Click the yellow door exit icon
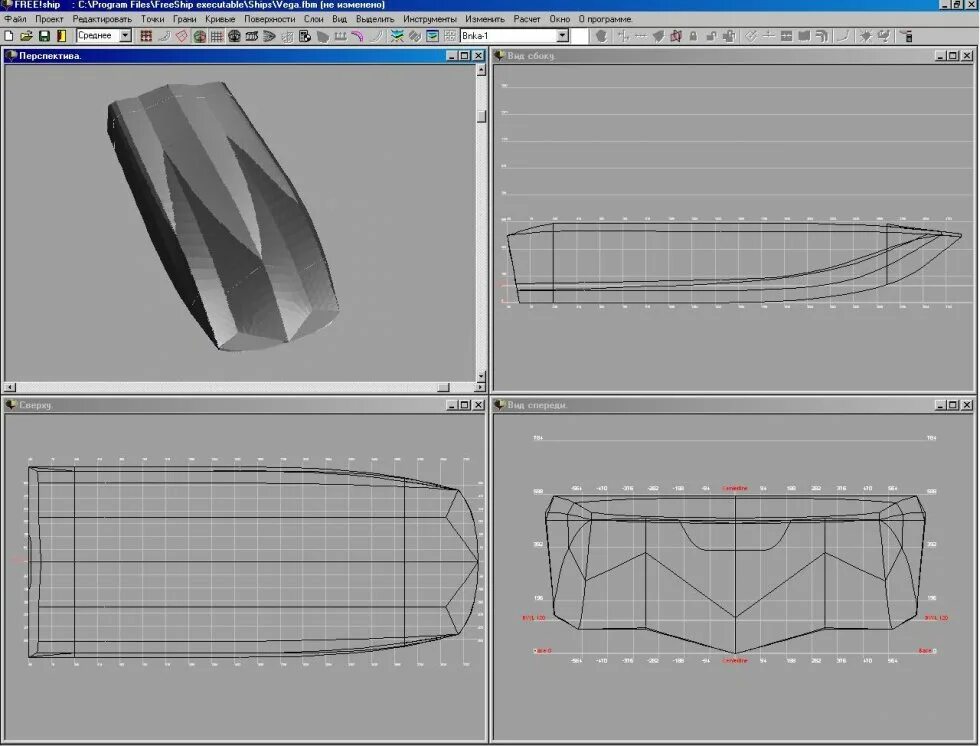The image size is (980, 746). [61, 36]
